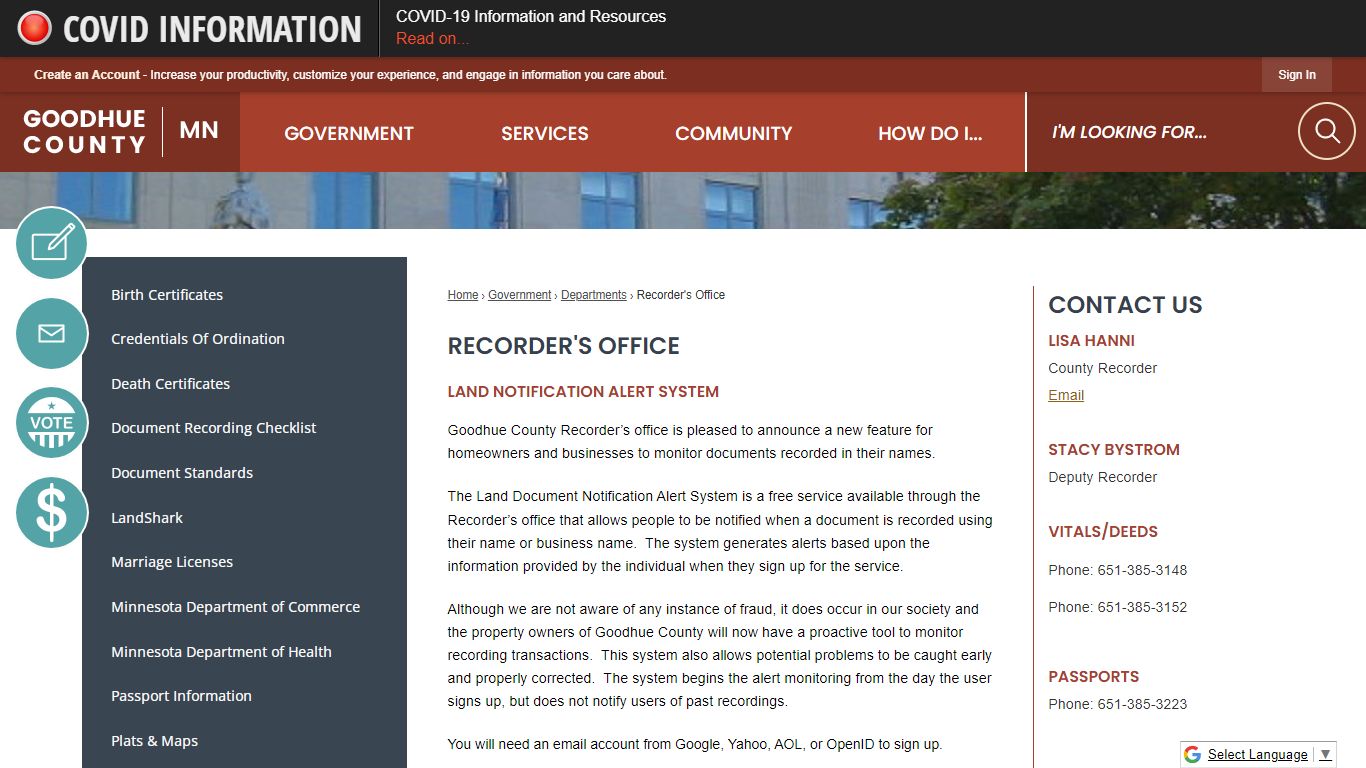
Task: Click phone number 651-385-3148
Action: [x=1142, y=570]
